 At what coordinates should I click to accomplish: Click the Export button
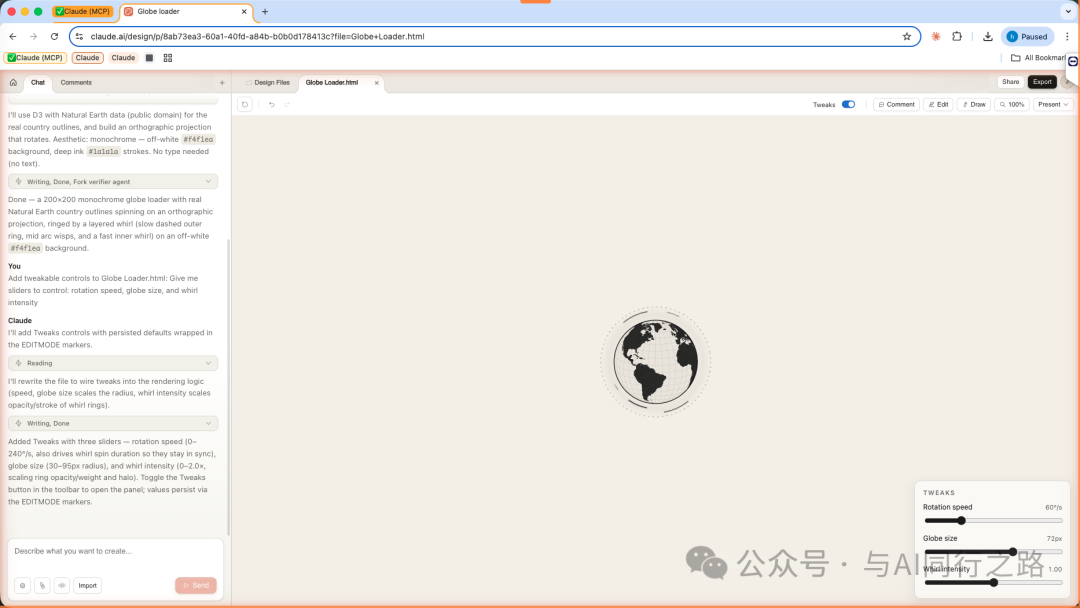click(1042, 81)
